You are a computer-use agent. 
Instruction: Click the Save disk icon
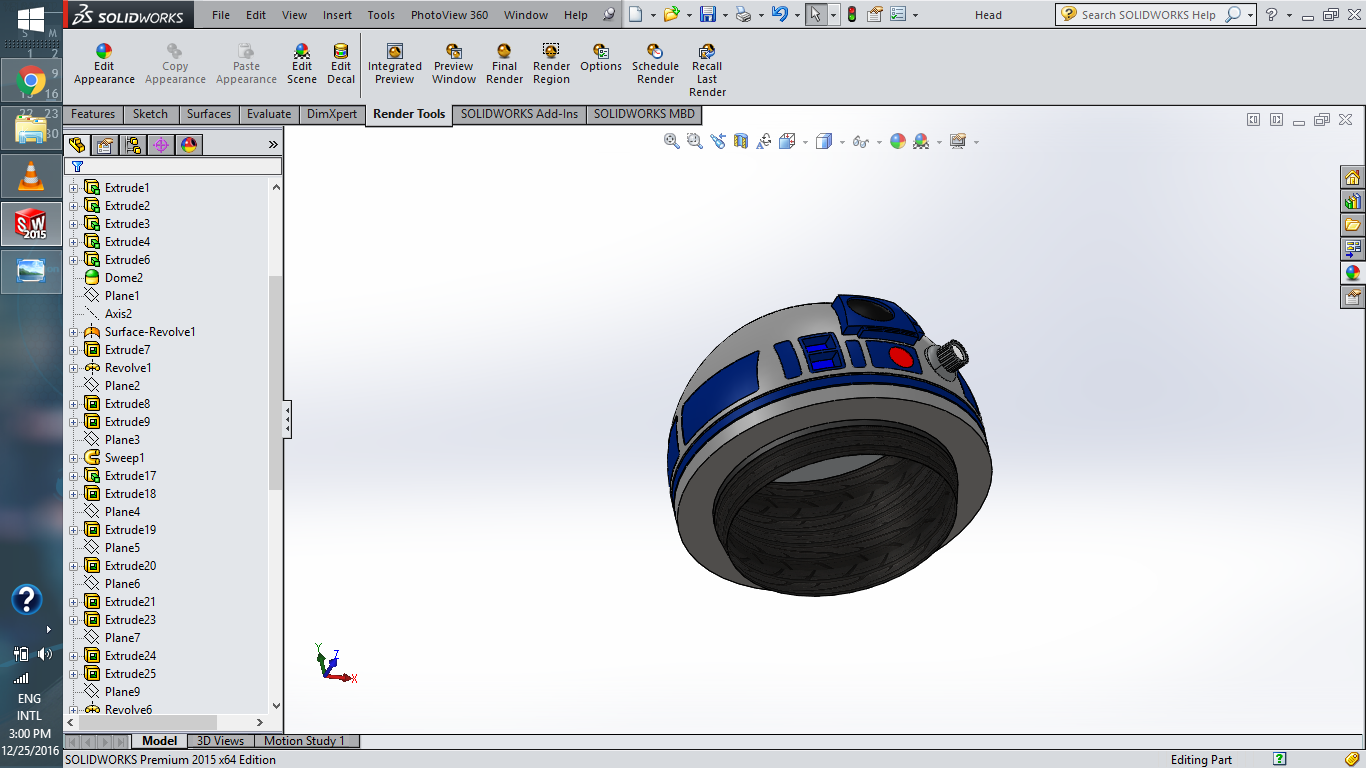click(708, 14)
